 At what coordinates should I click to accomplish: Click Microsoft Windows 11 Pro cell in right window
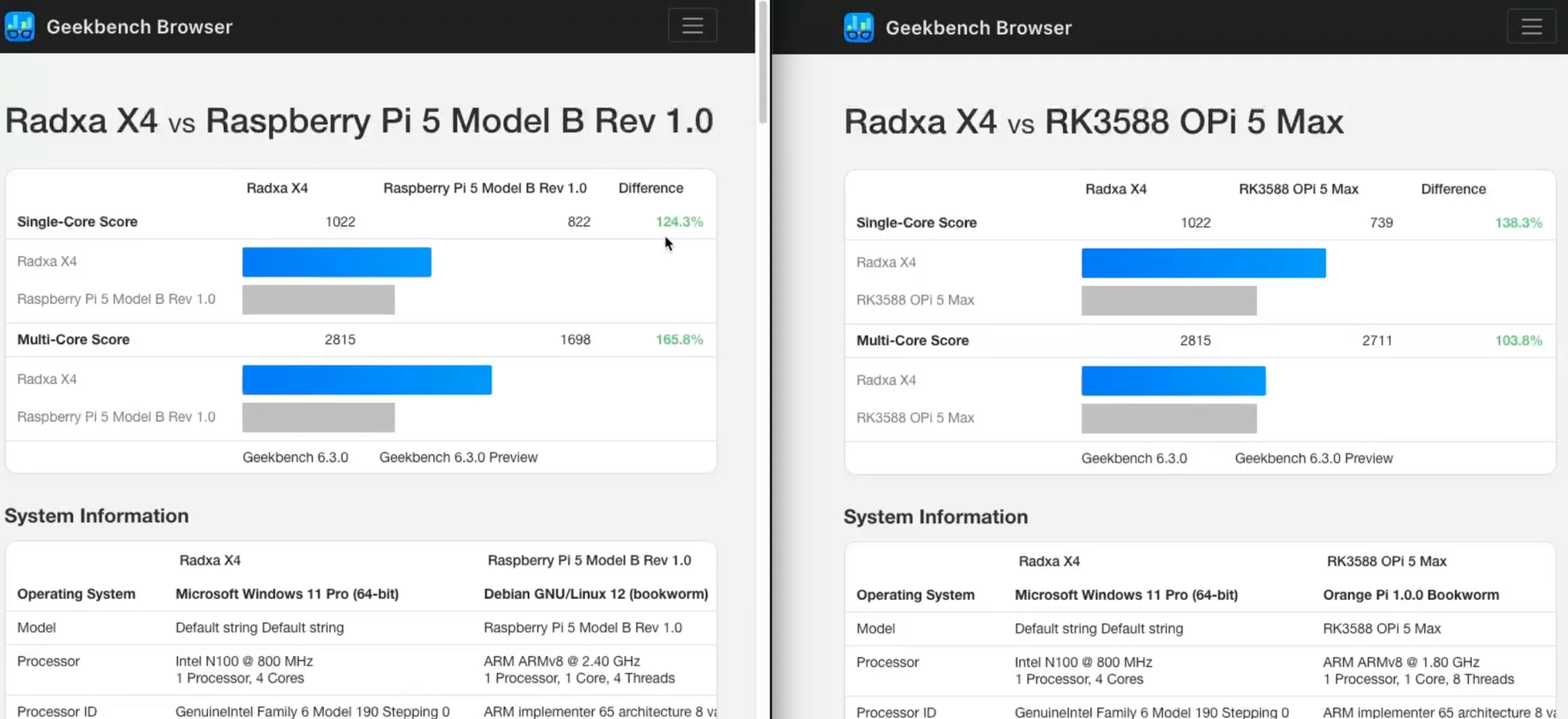tap(1126, 595)
